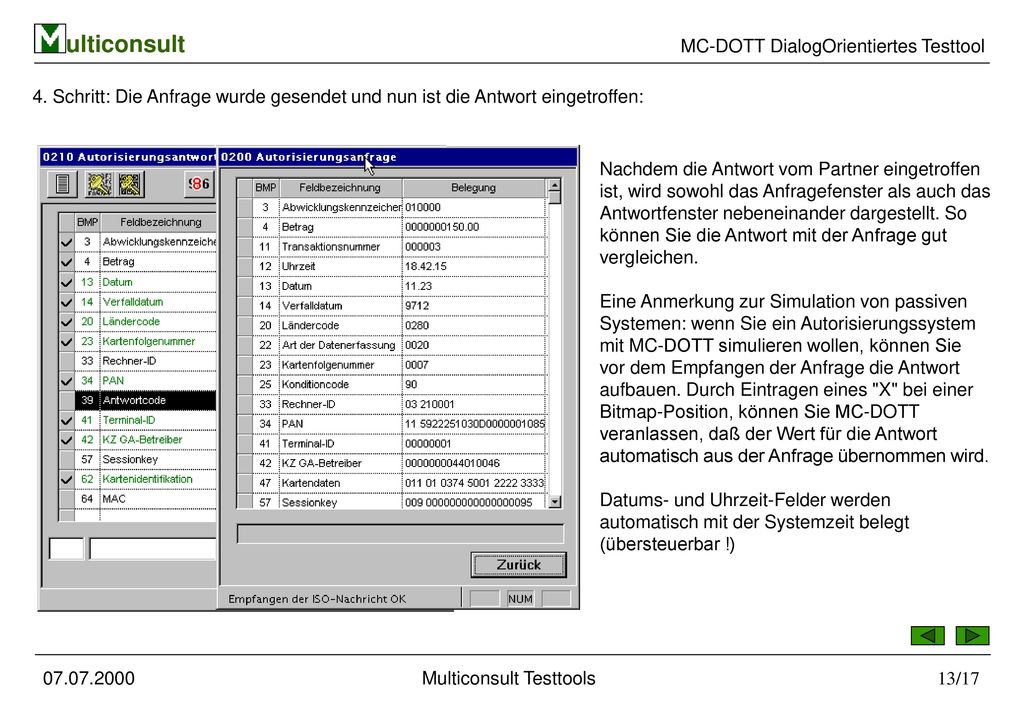Toggle checkmark for Verfalldatum row in 0210 window

[x=66, y=302]
